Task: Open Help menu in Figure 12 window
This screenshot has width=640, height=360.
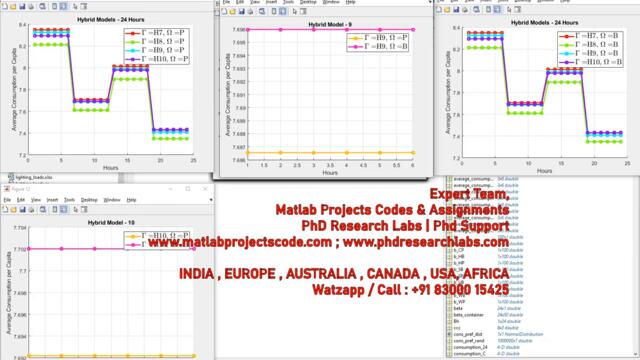Action: pyautogui.click(x=131, y=200)
